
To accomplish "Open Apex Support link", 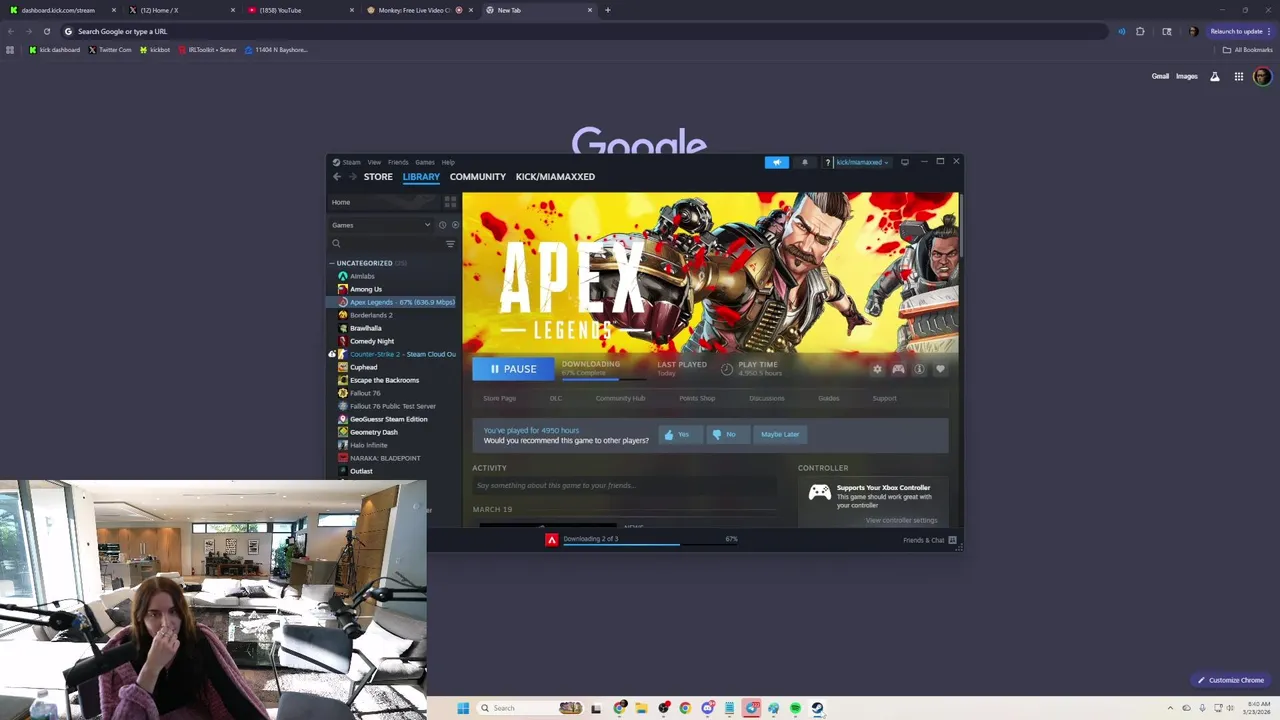I will 884,398.
